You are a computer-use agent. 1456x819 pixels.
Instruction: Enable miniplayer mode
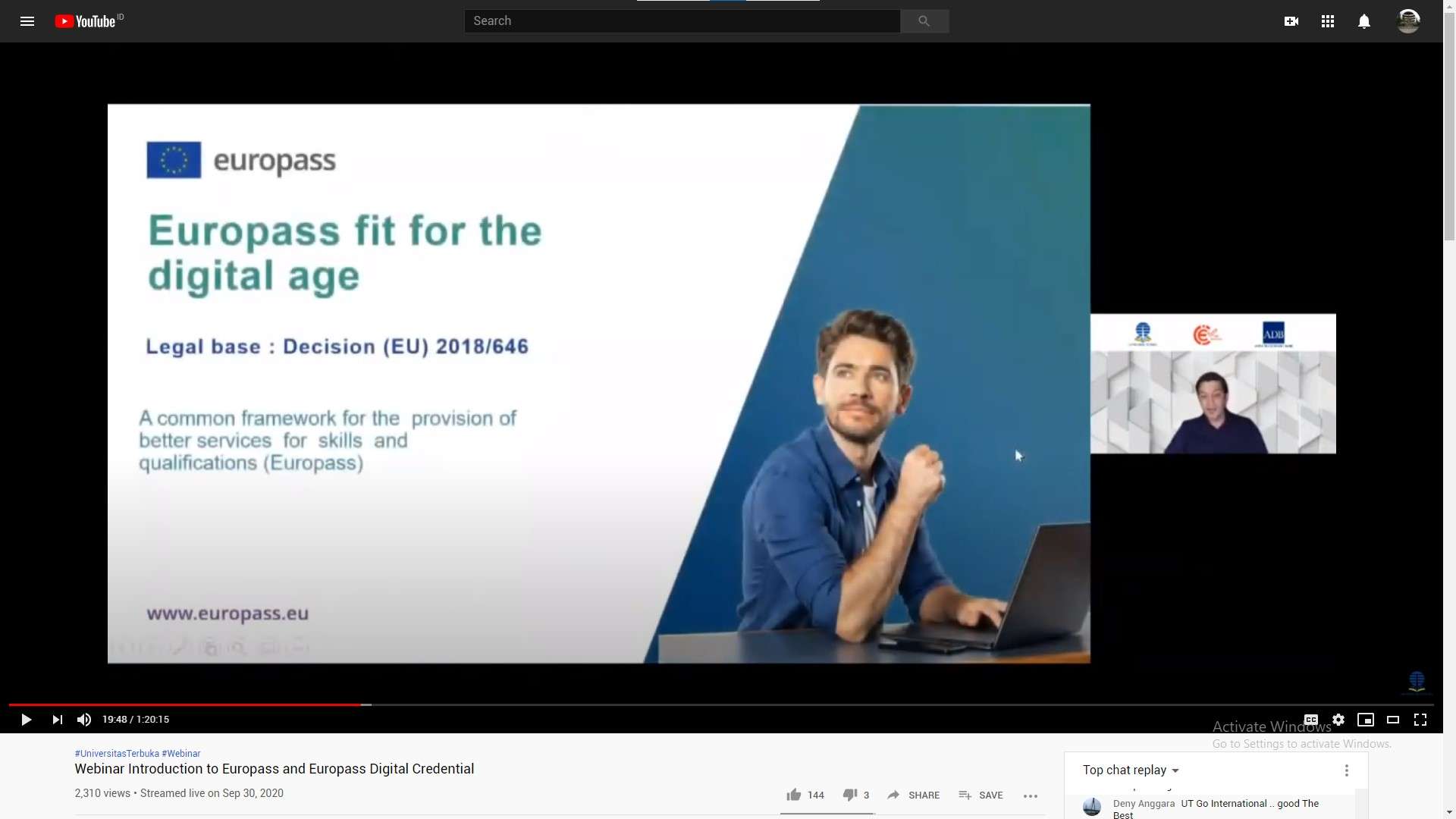tap(1366, 720)
